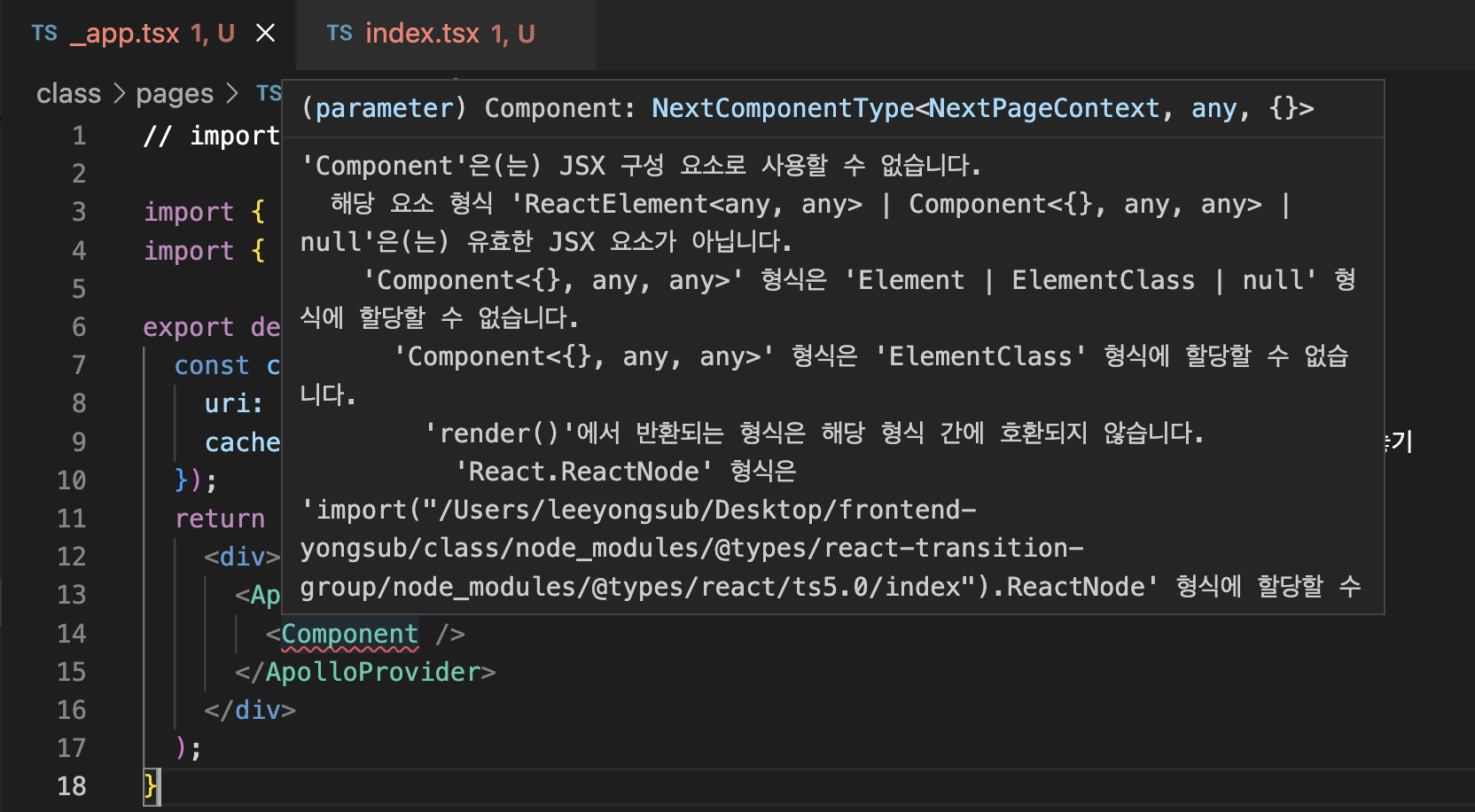Click the 'import' keyword on line 3
The image size is (1475, 812).
point(189,212)
